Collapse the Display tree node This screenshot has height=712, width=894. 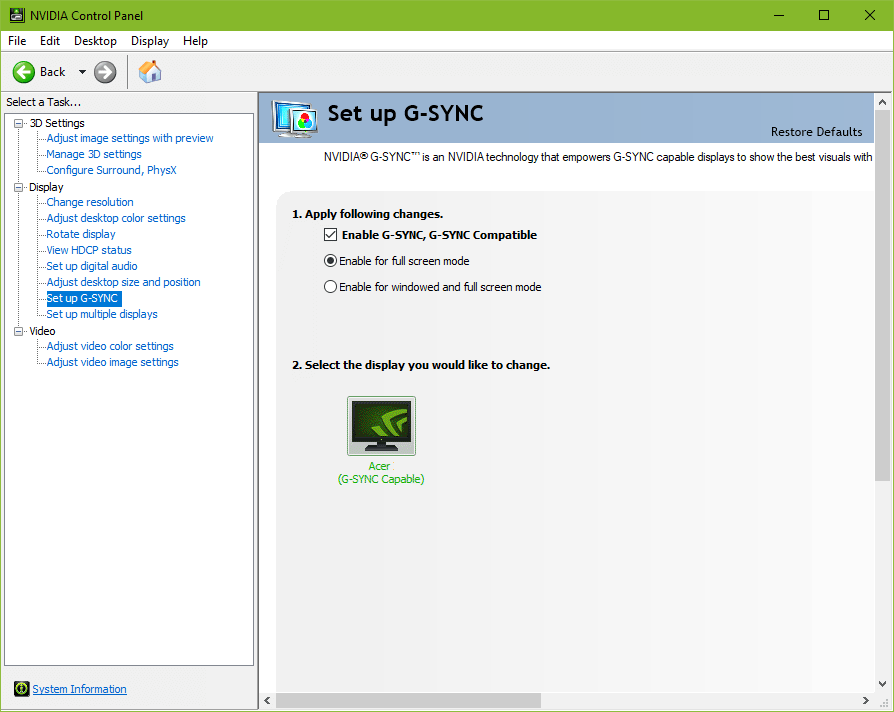click(x=18, y=187)
